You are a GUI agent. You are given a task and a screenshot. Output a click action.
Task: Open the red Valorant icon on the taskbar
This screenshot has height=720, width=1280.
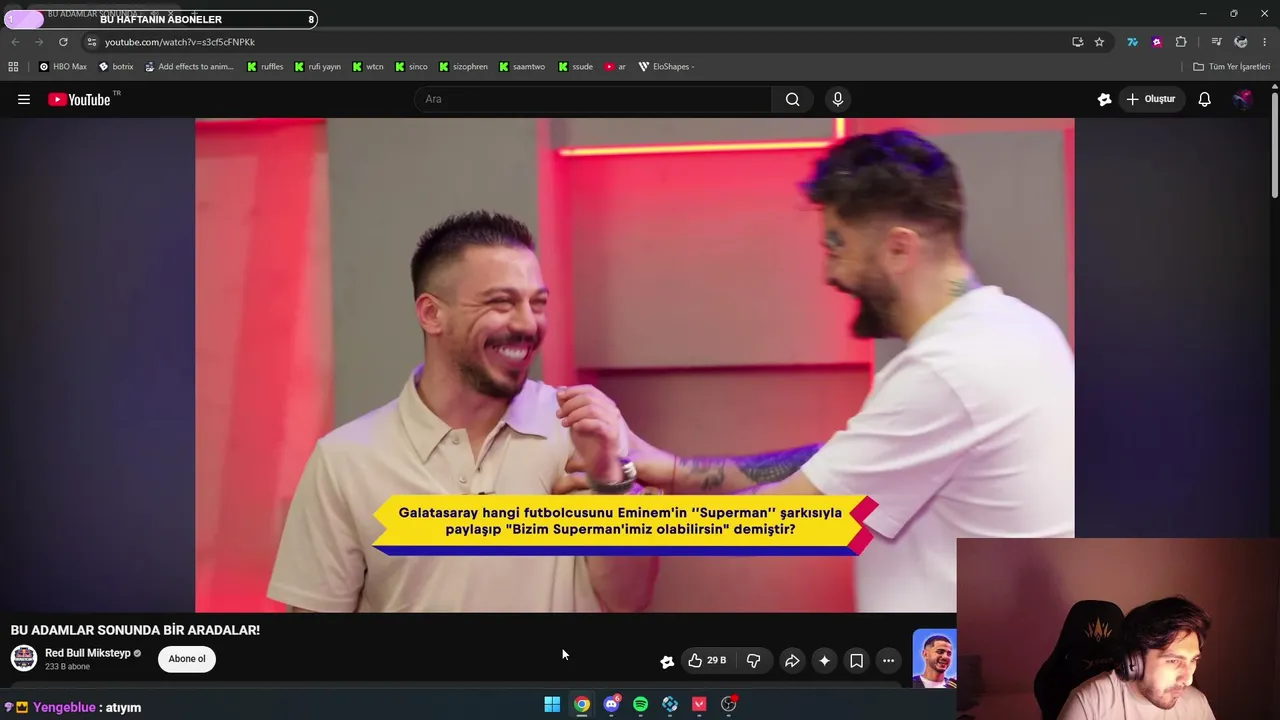[699, 704]
